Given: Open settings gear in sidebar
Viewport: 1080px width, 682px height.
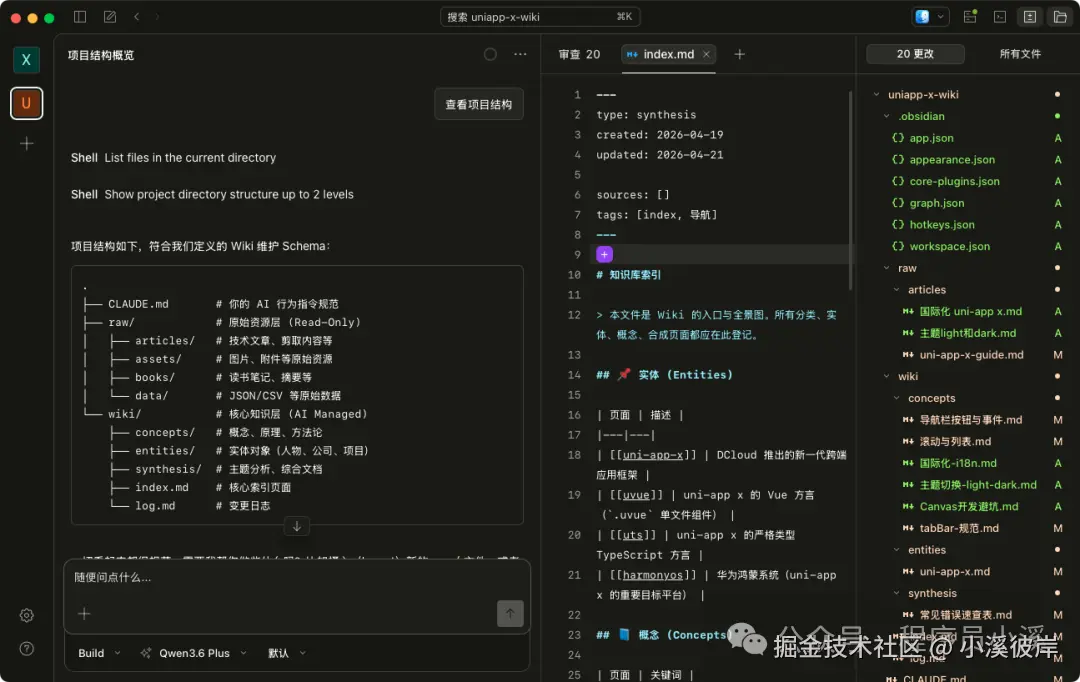Looking at the screenshot, I should [x=26, y=615].
